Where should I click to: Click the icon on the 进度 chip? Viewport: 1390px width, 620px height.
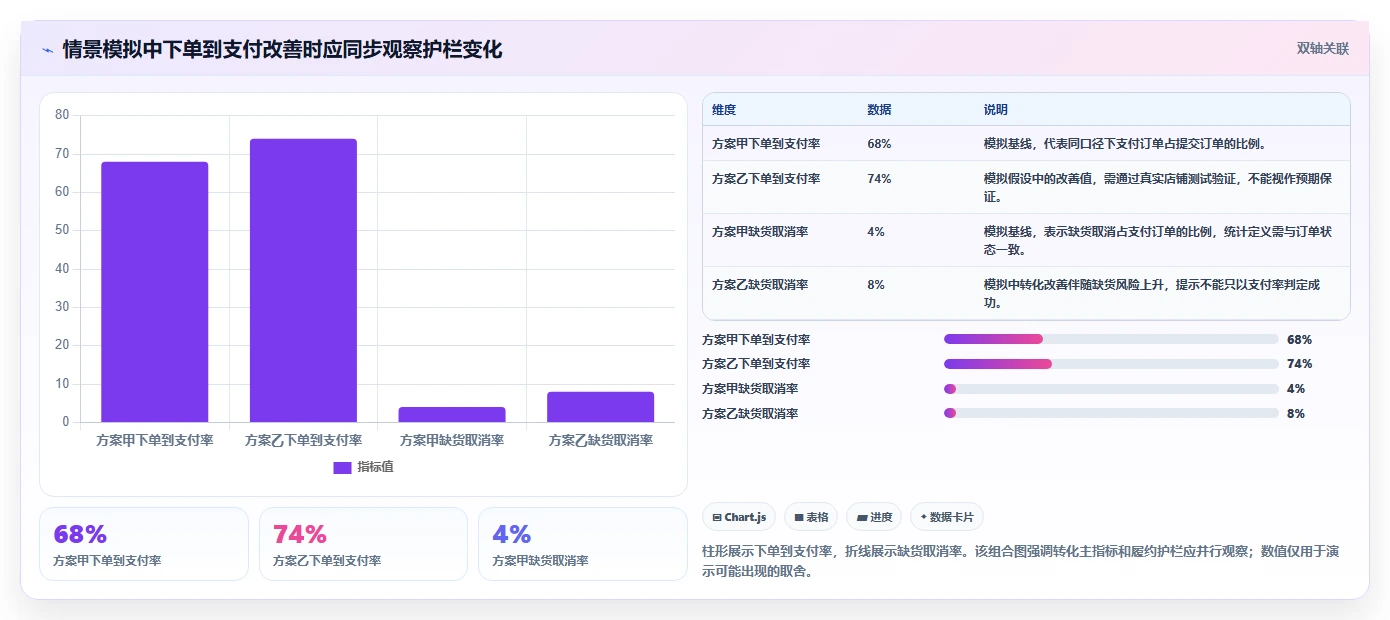coord(862,518)
